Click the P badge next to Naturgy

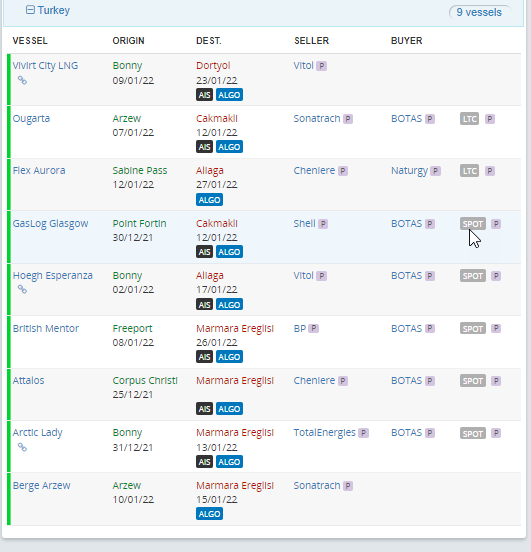(436, 171)
